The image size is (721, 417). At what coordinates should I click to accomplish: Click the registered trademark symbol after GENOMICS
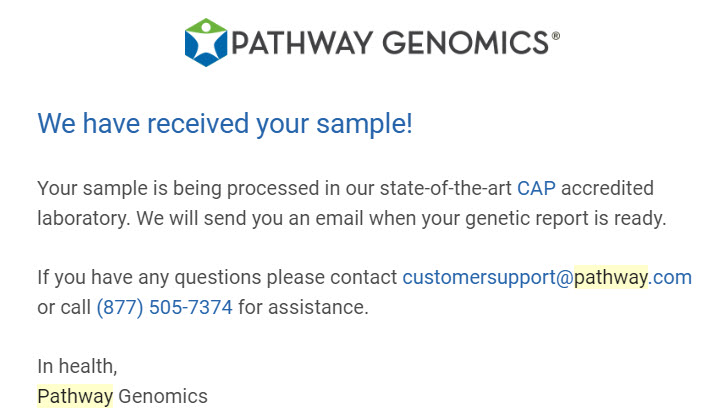tap(555, 35)
